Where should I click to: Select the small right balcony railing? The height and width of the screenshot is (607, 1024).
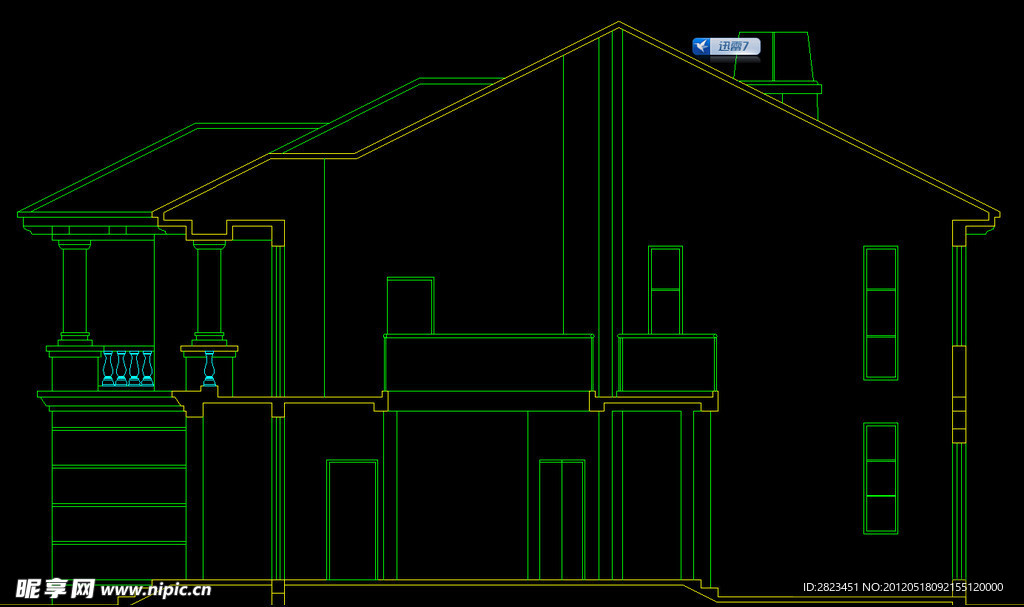click(667, 364)
